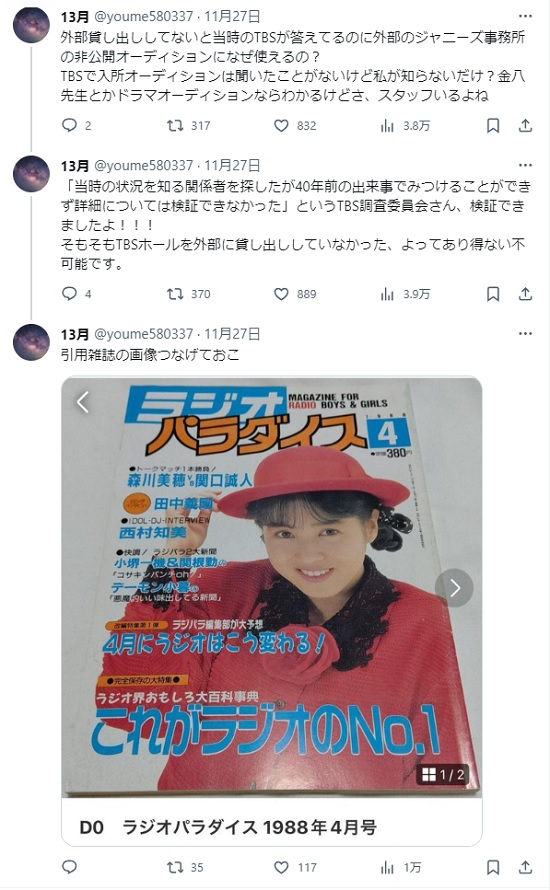Image resolution: width=550 pixels, height=890 pixels.
Task: Open more options on the first tweet
Action: tap(526, 16)
